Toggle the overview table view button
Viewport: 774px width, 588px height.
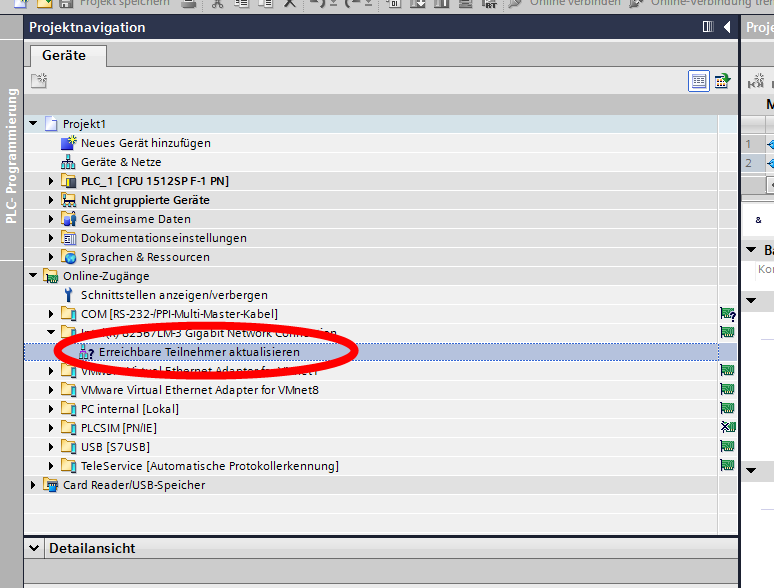pyautogui.click(x=699, y=81)
